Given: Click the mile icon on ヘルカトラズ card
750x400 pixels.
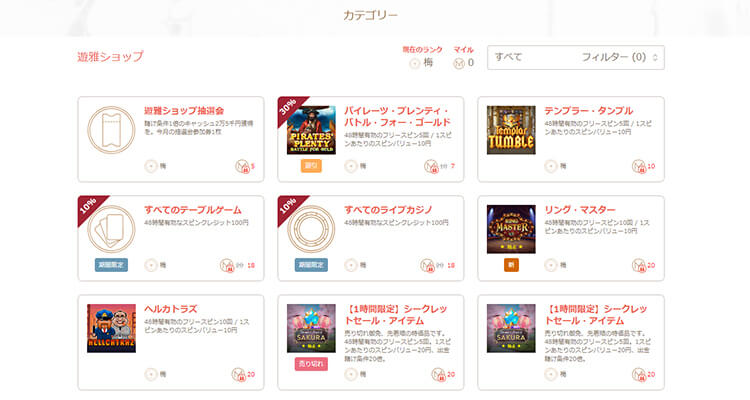Looking at the screenshot, I should 239,375.
